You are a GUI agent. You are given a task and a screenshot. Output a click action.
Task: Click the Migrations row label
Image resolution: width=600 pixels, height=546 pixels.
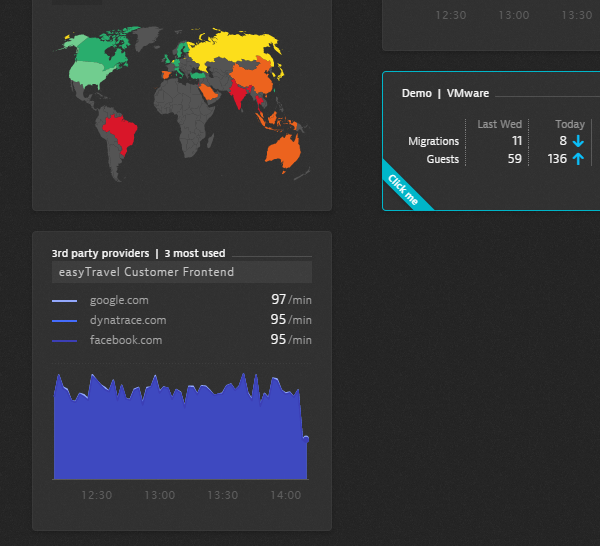(434, 141)
